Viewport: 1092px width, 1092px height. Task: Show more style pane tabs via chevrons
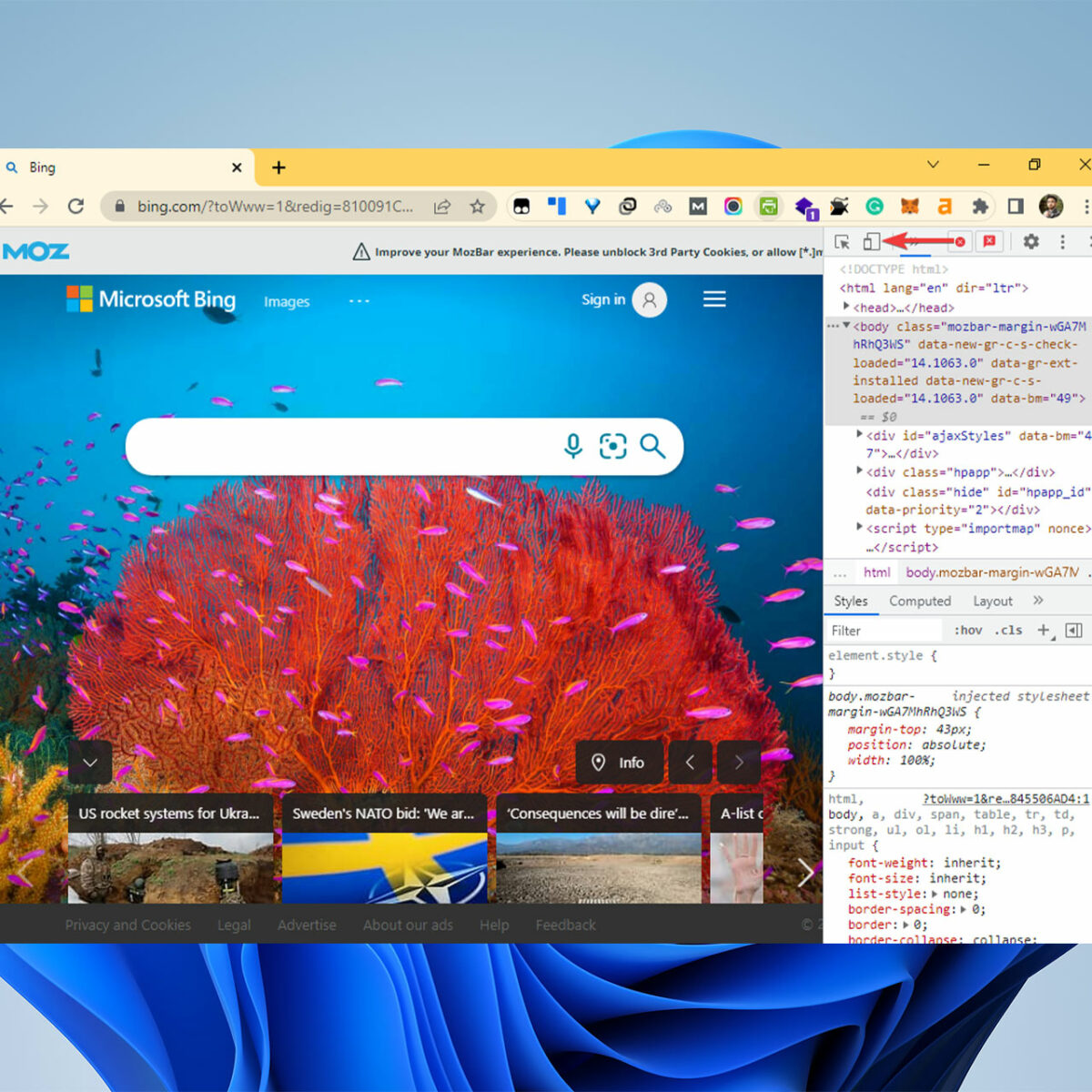tap(1038, 601)
